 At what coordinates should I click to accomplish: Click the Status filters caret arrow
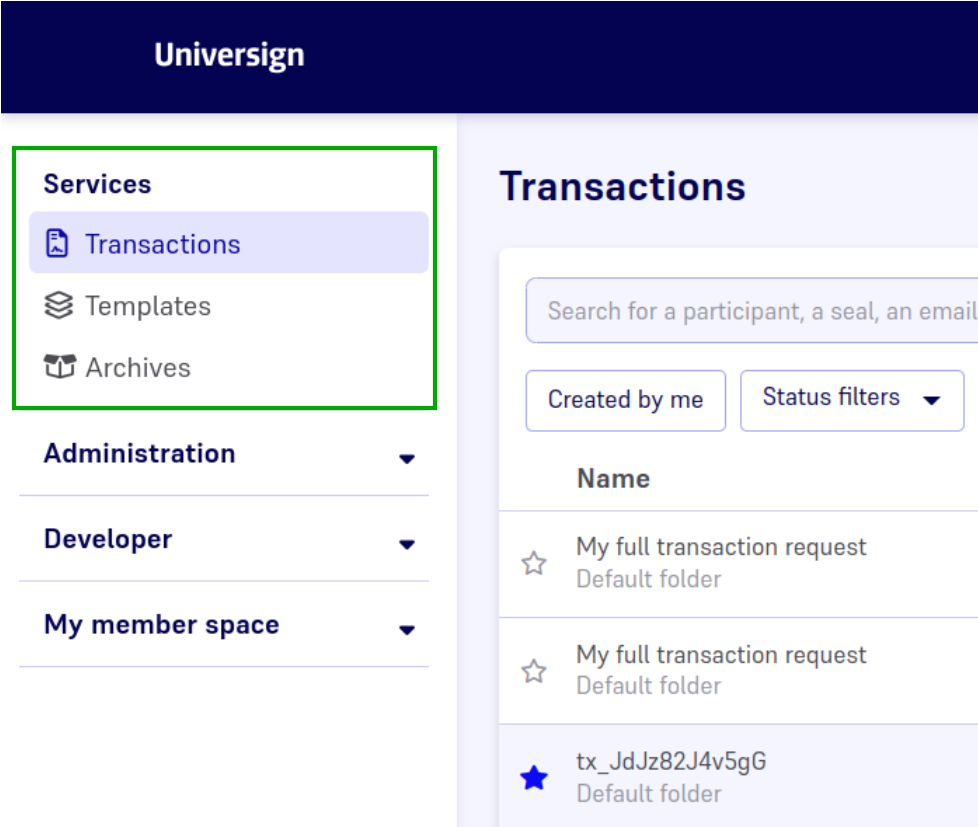[x=932, y=400]
